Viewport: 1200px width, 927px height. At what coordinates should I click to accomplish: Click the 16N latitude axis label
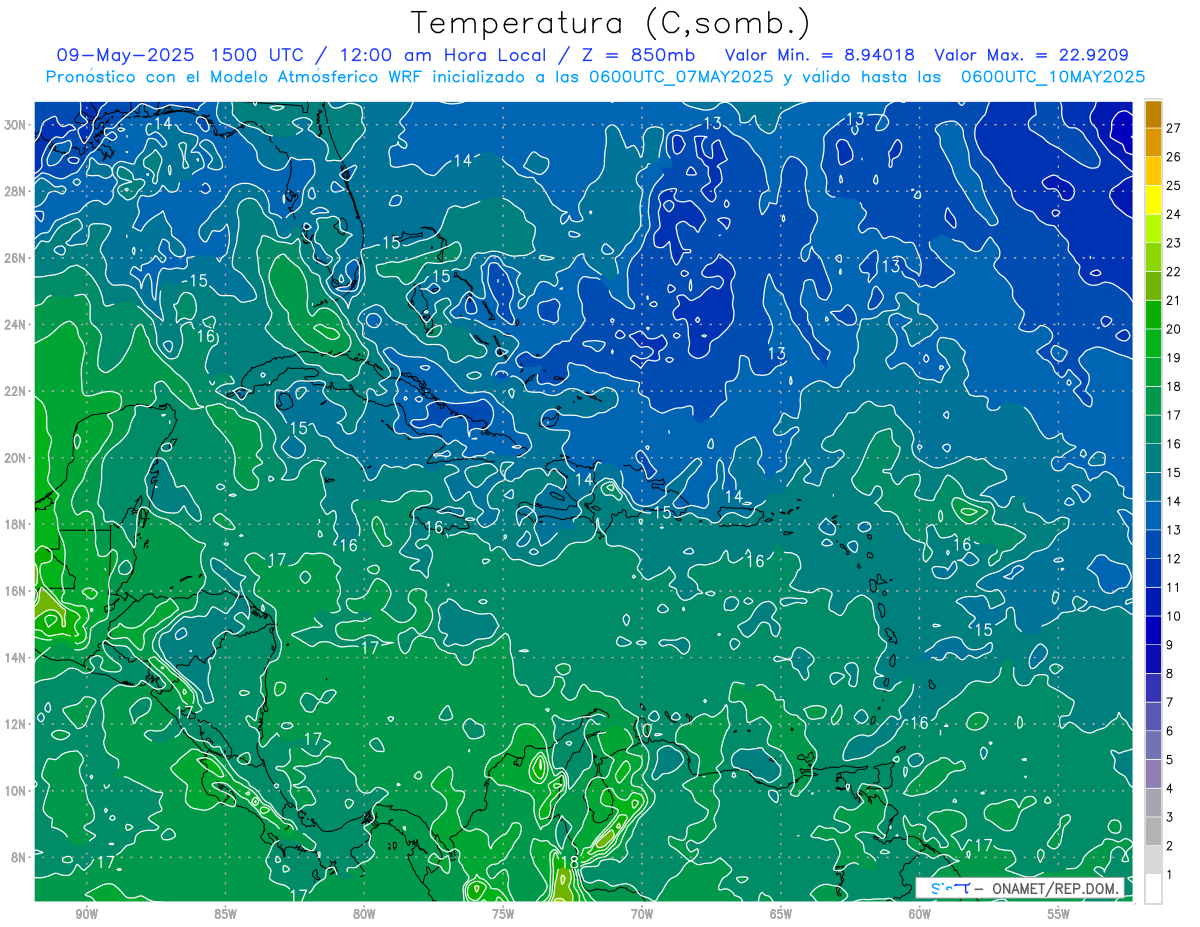point(16,591)
